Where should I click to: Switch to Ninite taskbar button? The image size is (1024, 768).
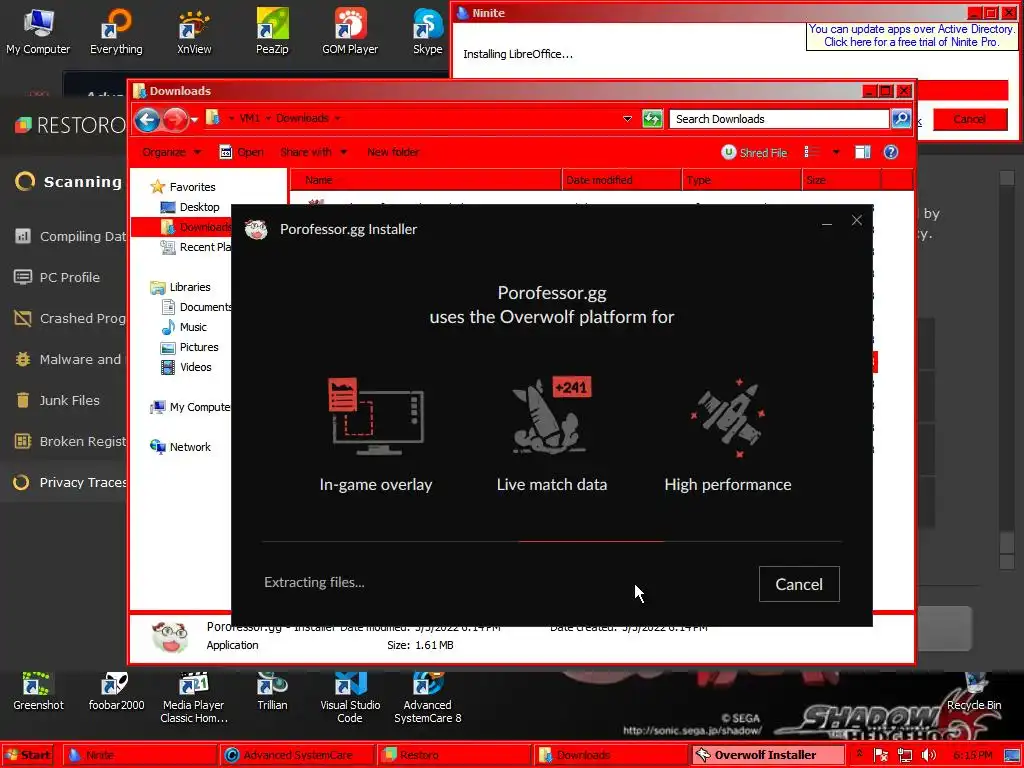(x=140, y=755)
